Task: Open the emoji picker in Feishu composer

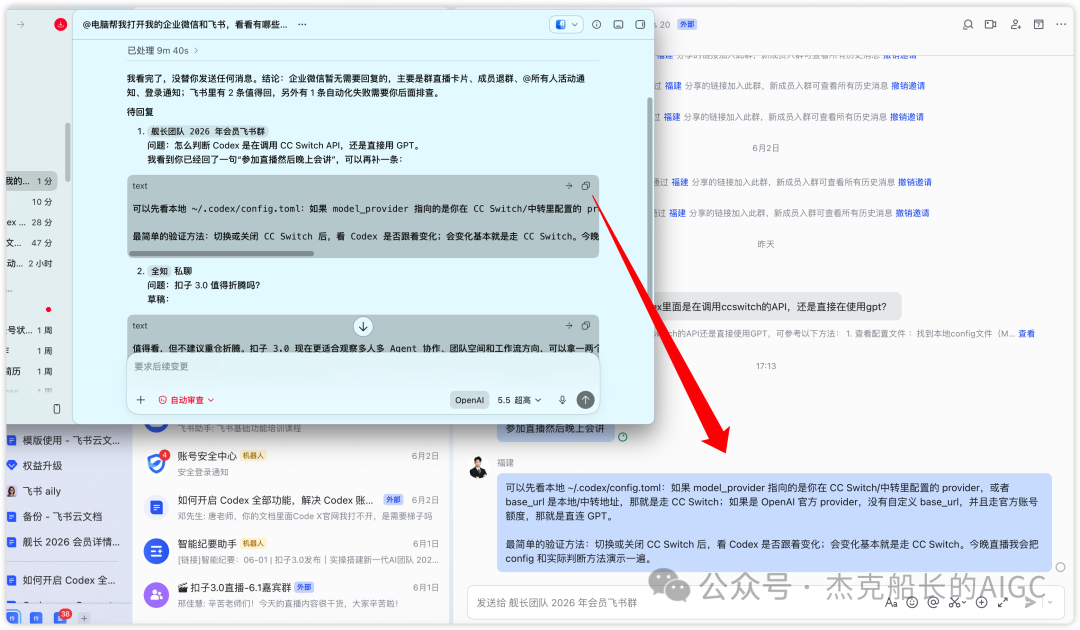Action: point(912,602)
